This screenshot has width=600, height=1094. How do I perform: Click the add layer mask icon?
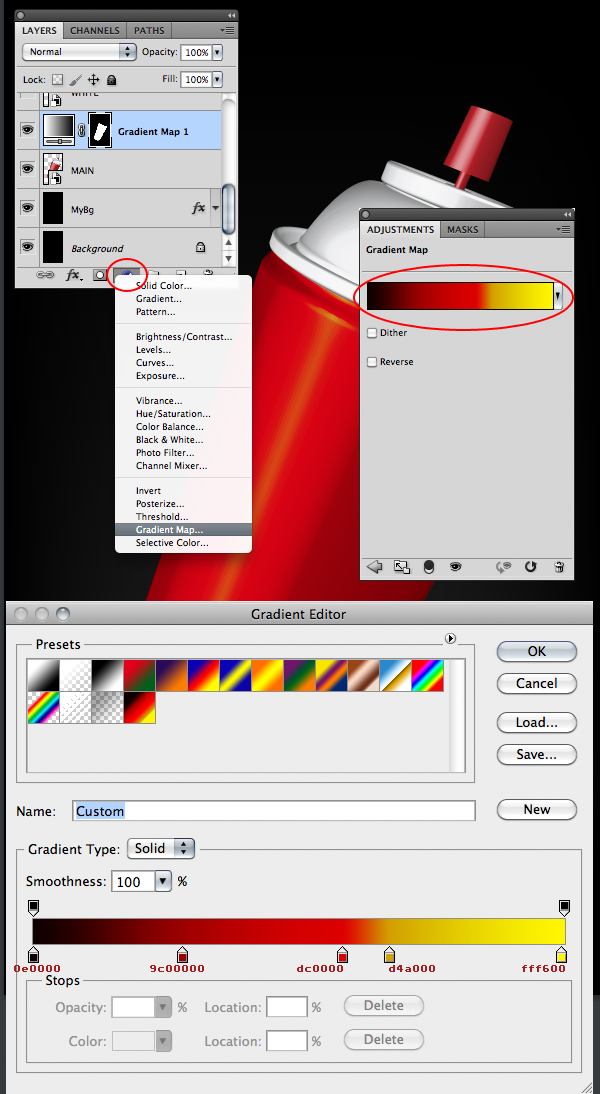(100, 274)
